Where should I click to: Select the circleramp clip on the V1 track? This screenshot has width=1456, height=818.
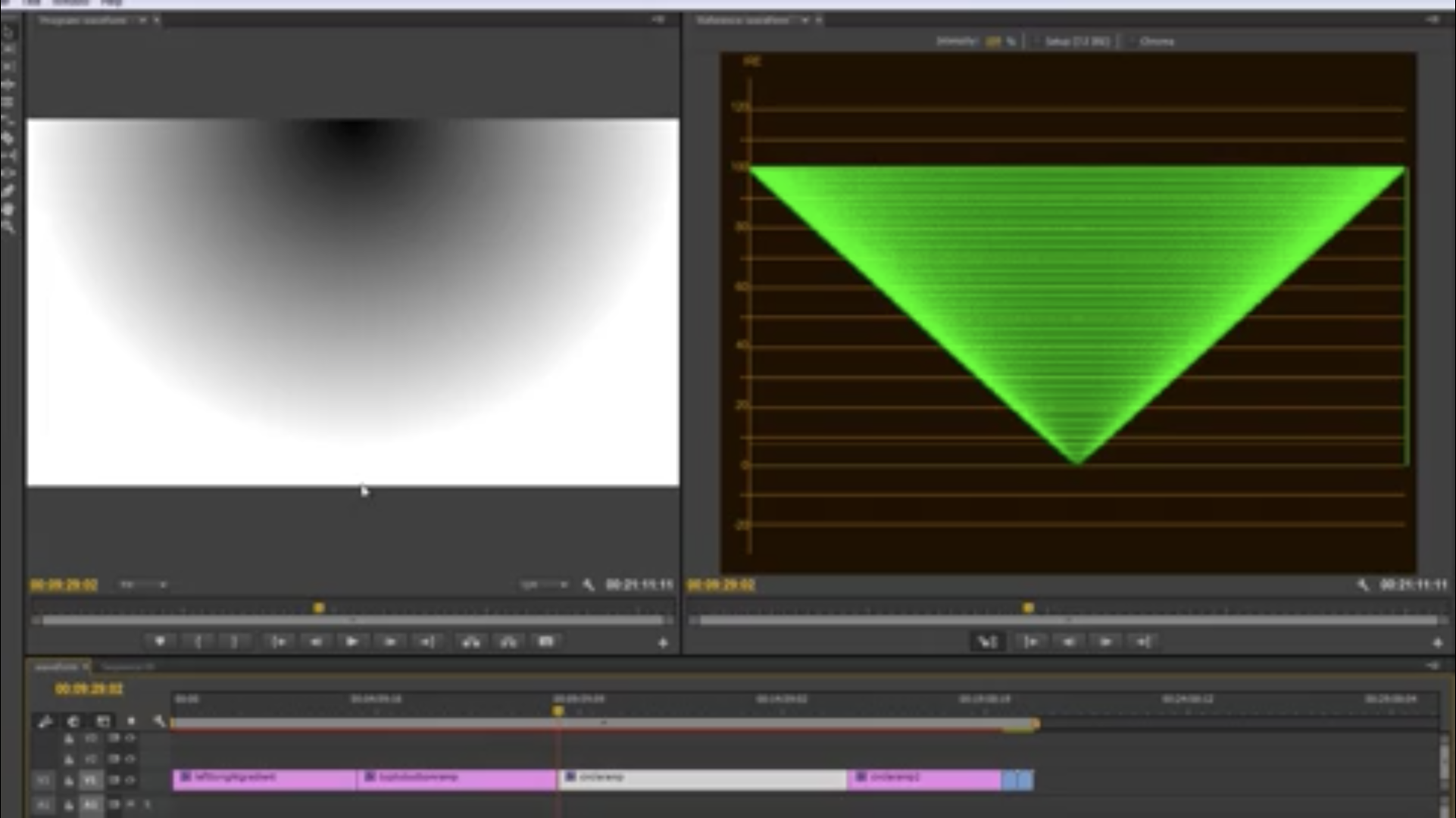coord(705,779)
